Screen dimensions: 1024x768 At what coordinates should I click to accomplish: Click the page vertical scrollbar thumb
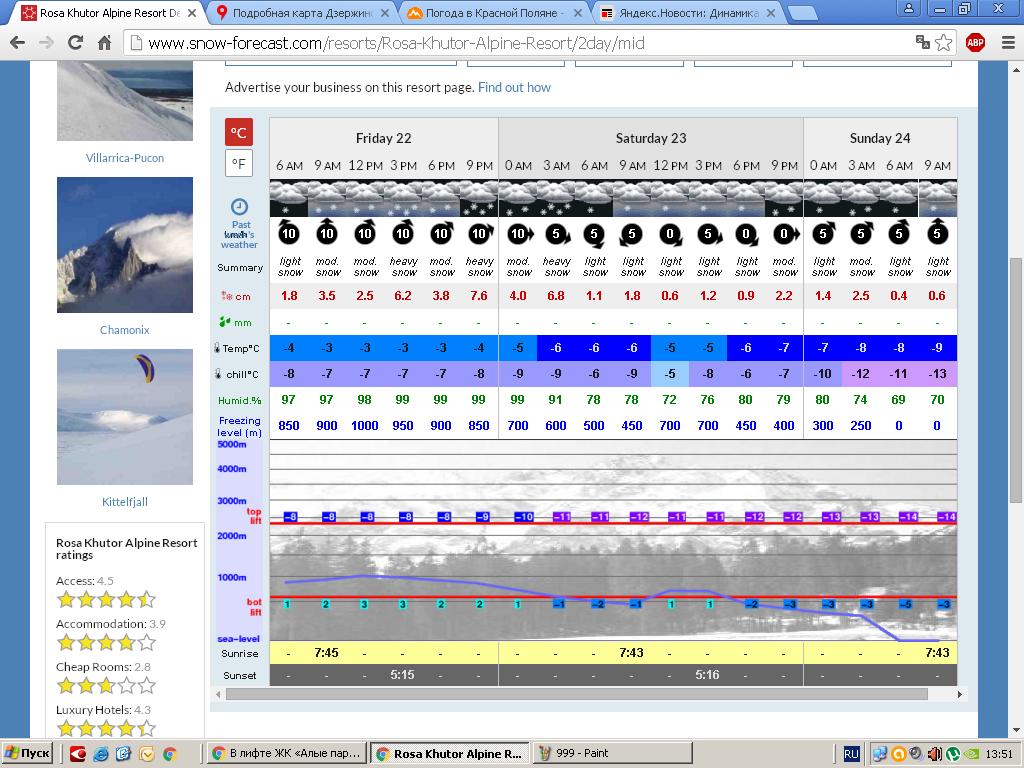1017,380
